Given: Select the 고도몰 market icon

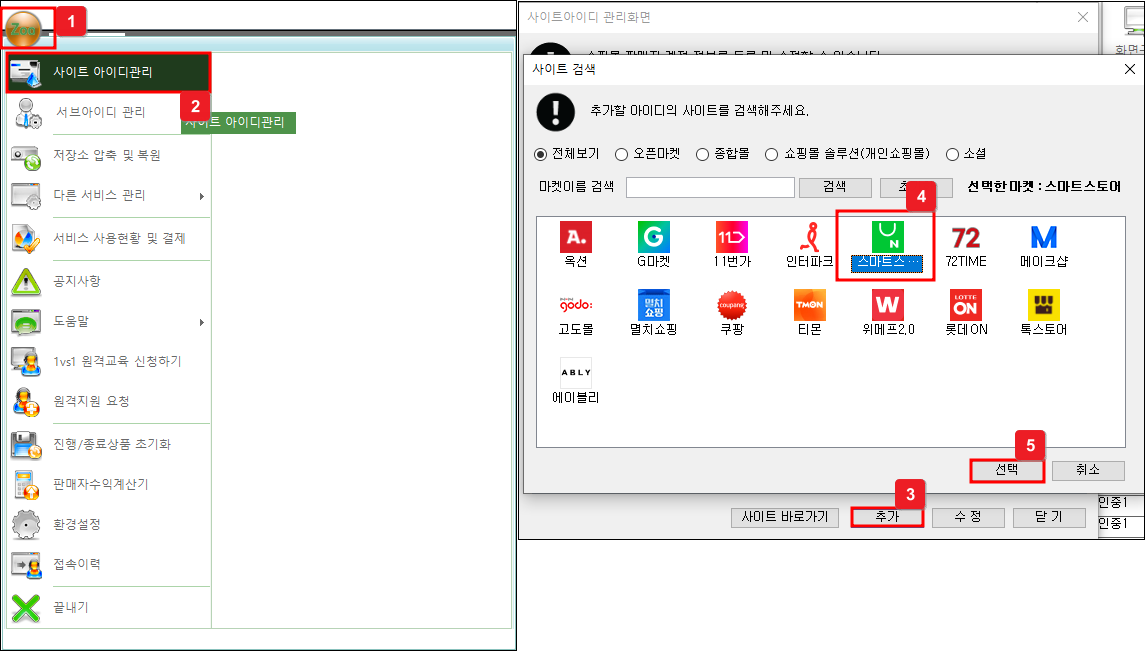Looking at the screenshot, I should pyautogui.click(x=575, y=305).
